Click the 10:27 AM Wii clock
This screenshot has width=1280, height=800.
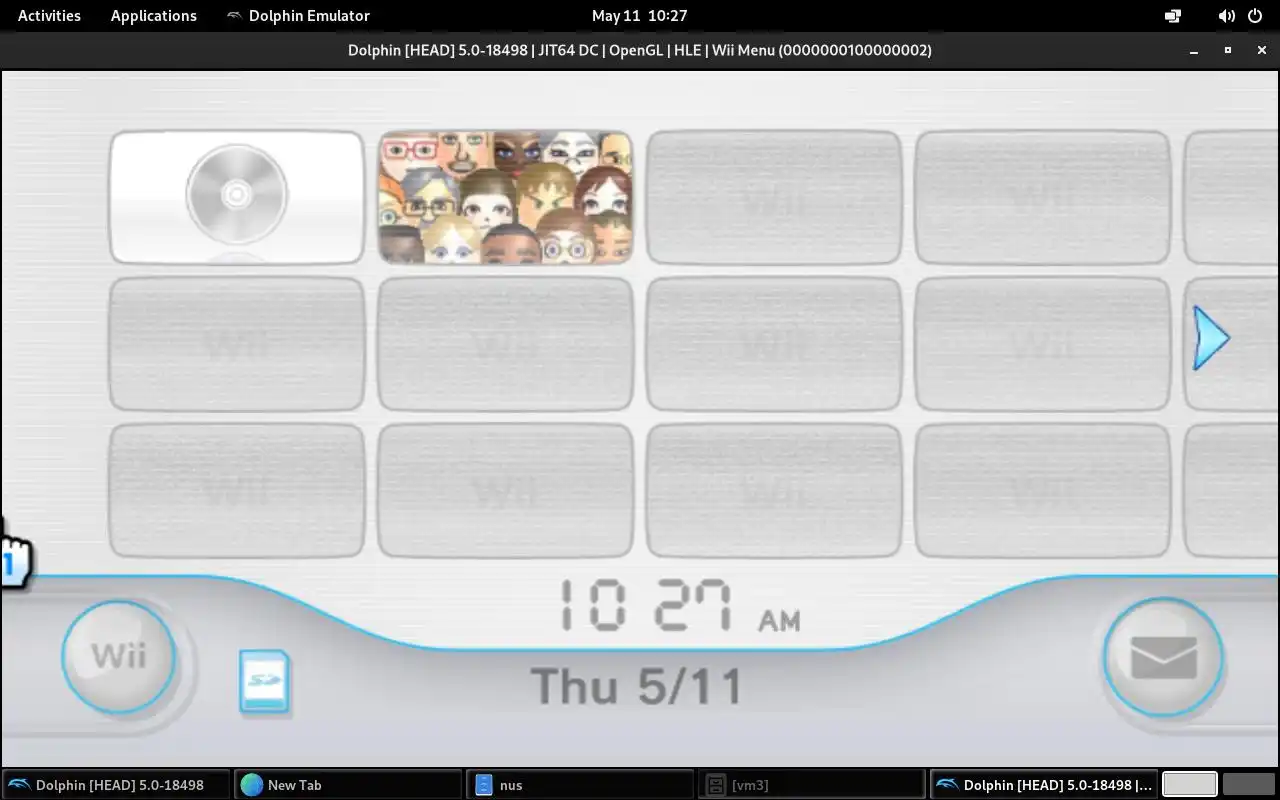click(679, 605)
